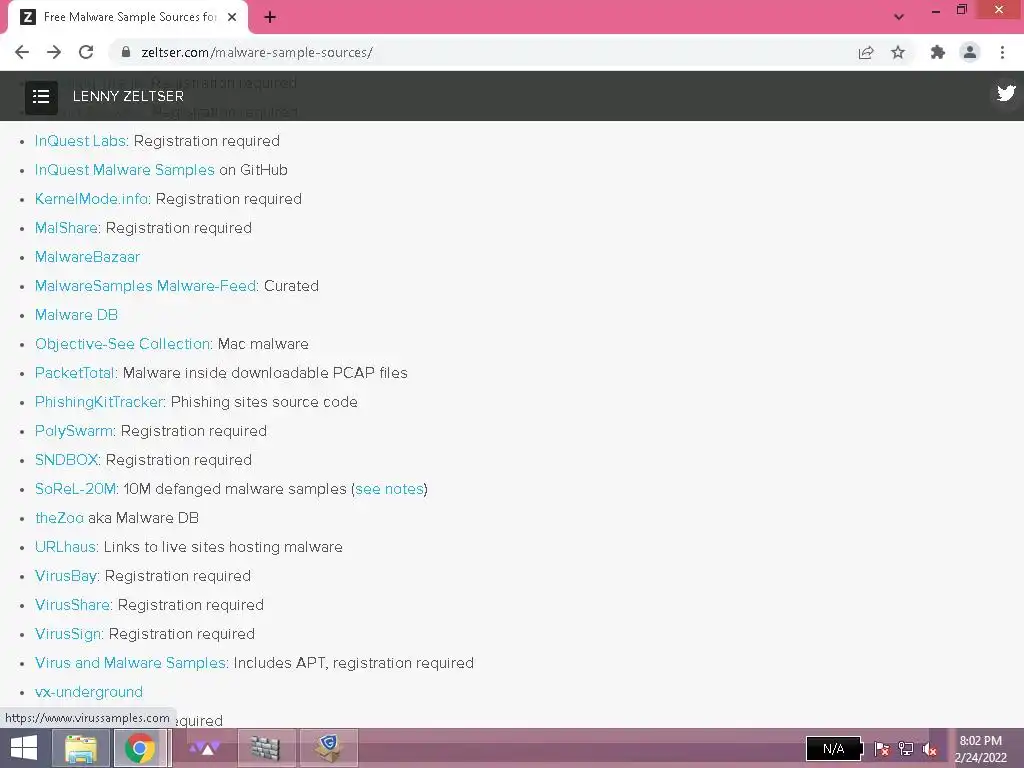Open Windows Start menu
The height and width of the screenshot is (768, 1024).
tap(24, 748)
